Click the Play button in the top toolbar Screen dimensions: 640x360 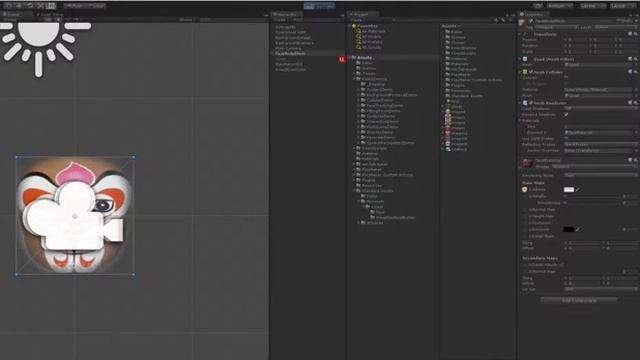(x=309, y=6)
